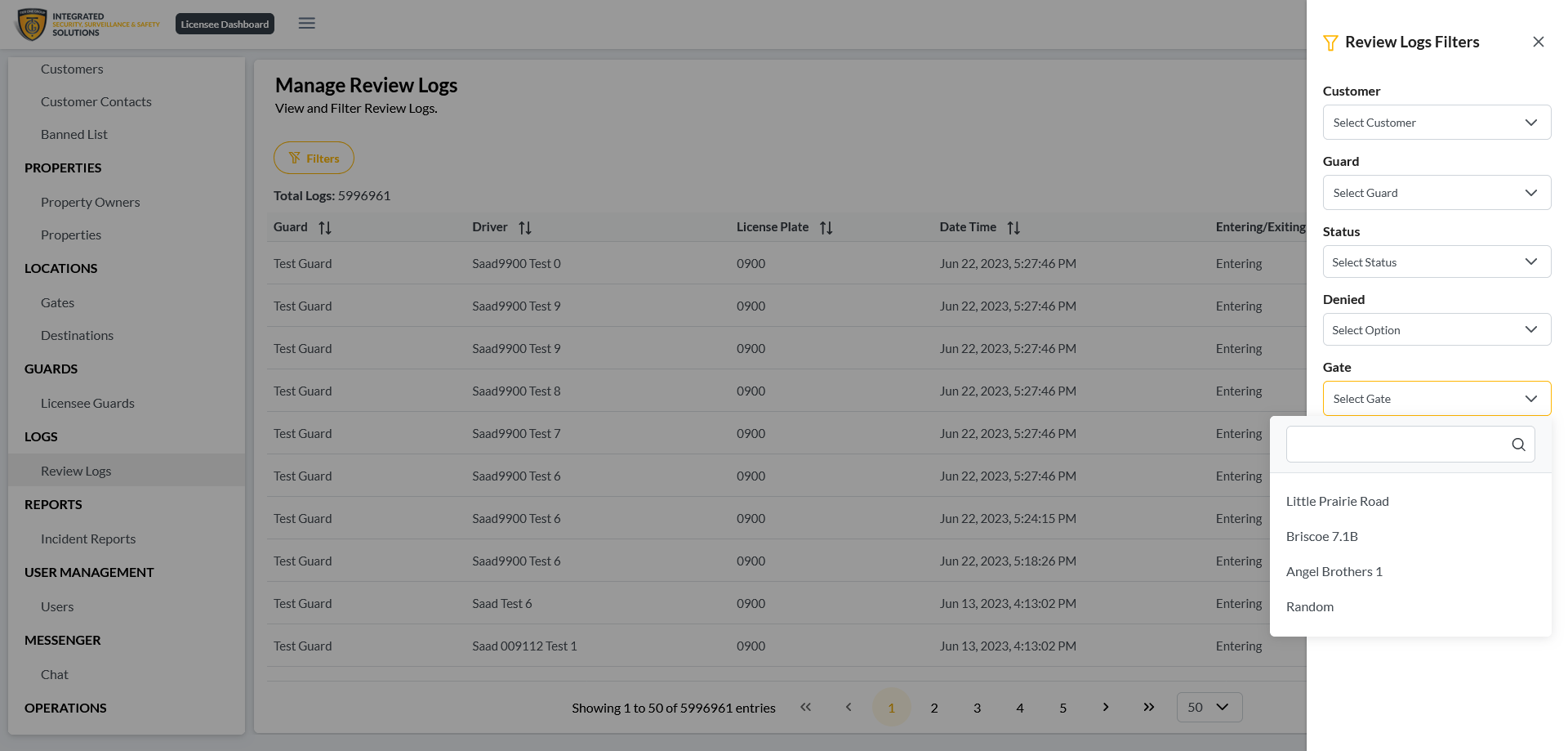This screenshot has width=1568, height=751.
Task: Open Banned List in sidebar
Action: pos(74,135)
